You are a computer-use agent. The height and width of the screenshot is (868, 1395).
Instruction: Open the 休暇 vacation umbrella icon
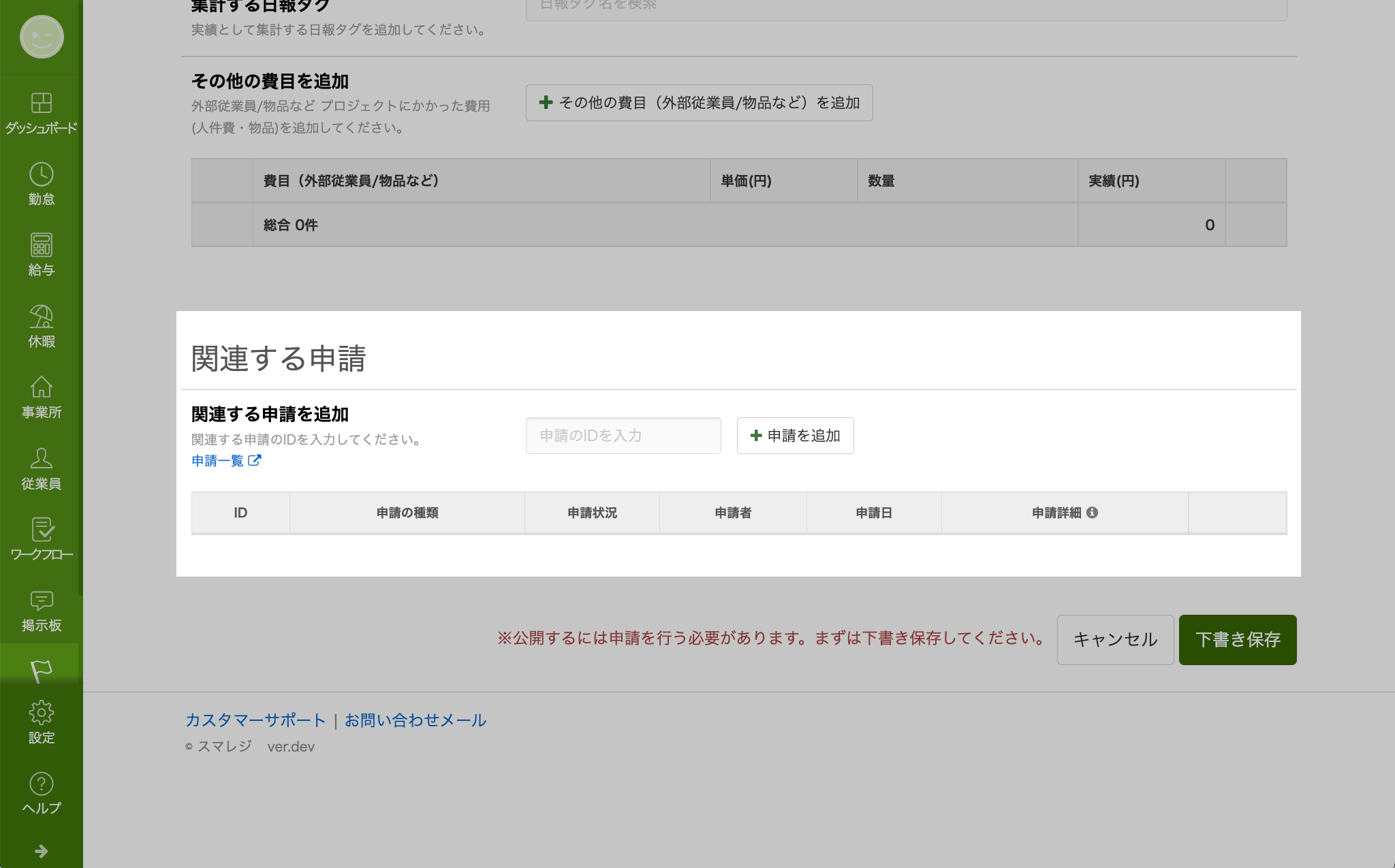click(41, 317)
